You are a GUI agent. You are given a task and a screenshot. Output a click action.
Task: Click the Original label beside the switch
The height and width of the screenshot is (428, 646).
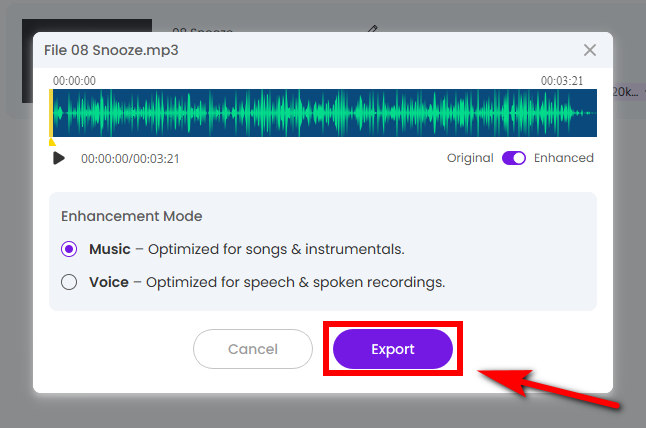tap(470, 158)
